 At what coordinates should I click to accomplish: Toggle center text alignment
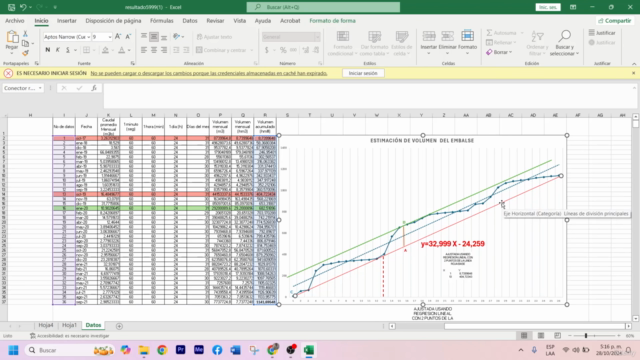[x=154, y=50]
